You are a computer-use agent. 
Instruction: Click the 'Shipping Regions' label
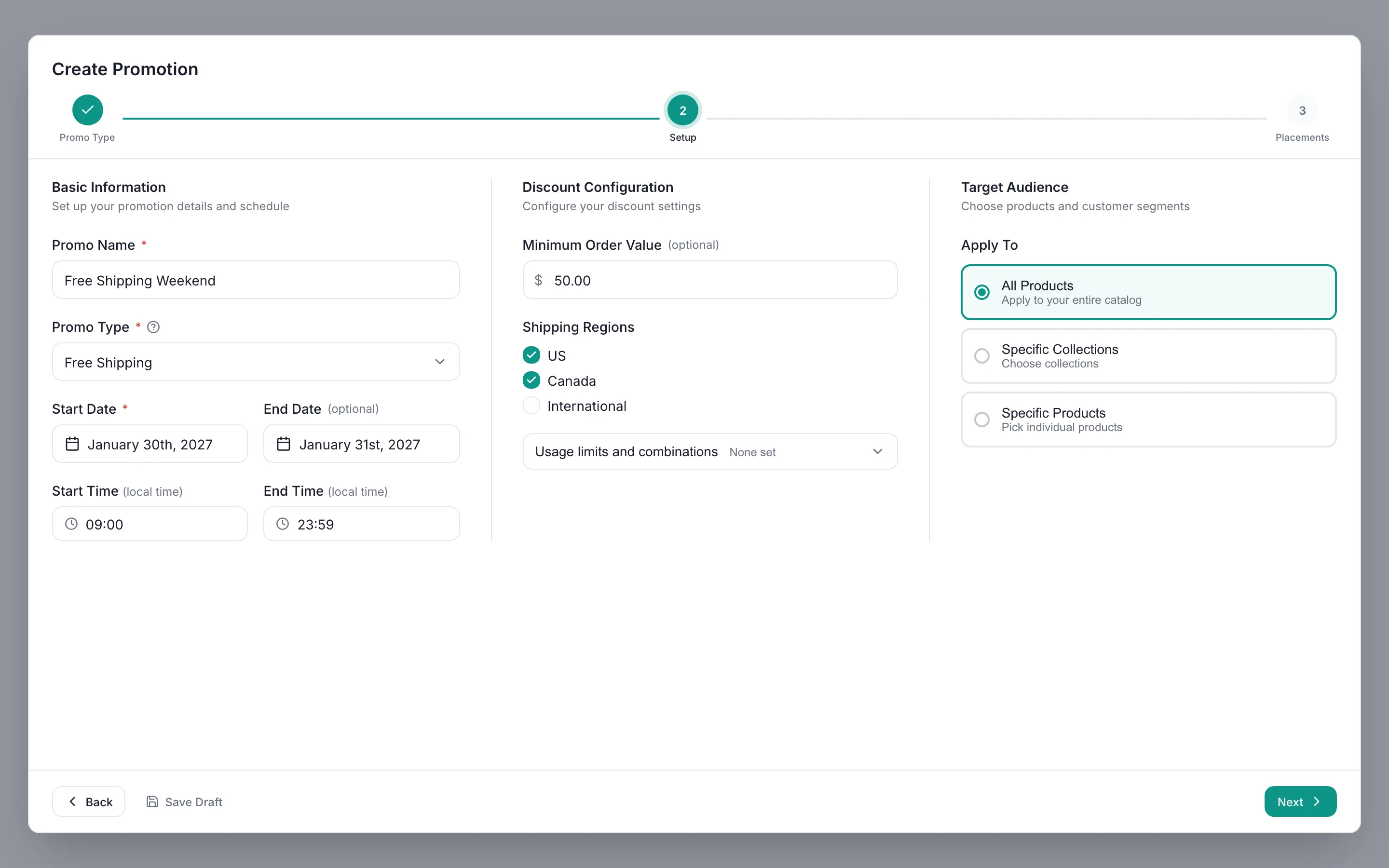pos(578,327)
